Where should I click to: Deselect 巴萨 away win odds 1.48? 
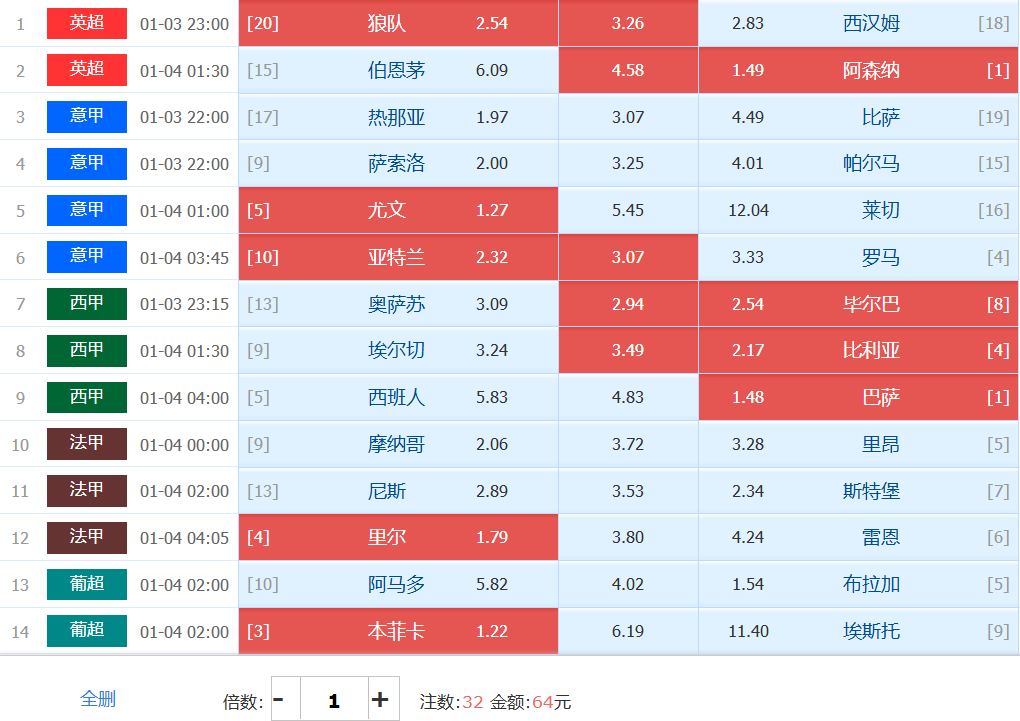pyautogui.click(x=858, y=397)
